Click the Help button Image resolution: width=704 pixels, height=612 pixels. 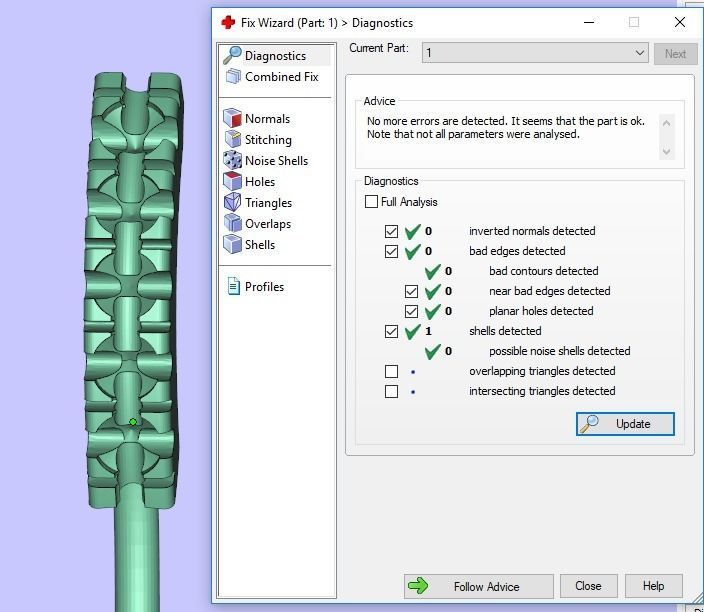point(653,586)
